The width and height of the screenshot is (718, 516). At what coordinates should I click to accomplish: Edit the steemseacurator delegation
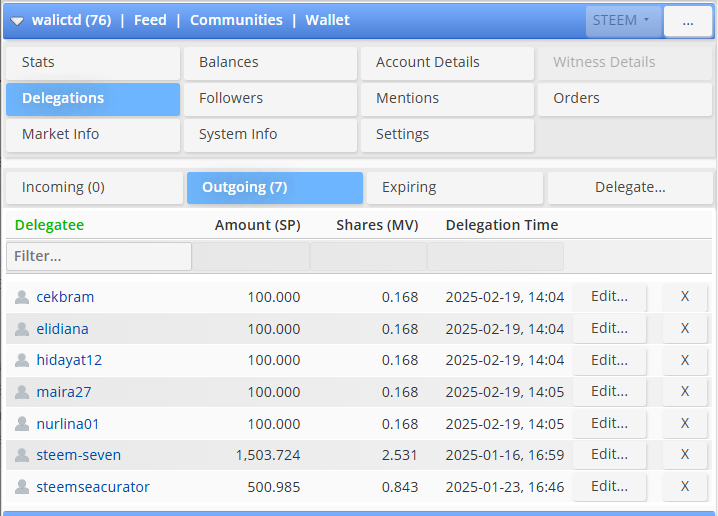(609, 486)
